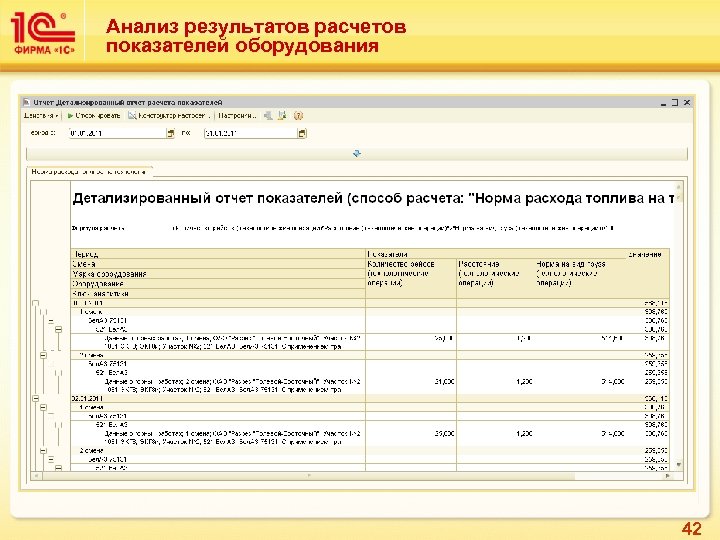The image size is (720, 540).
Task: Select the Норма расхода топлива tab
Action: 89,172
